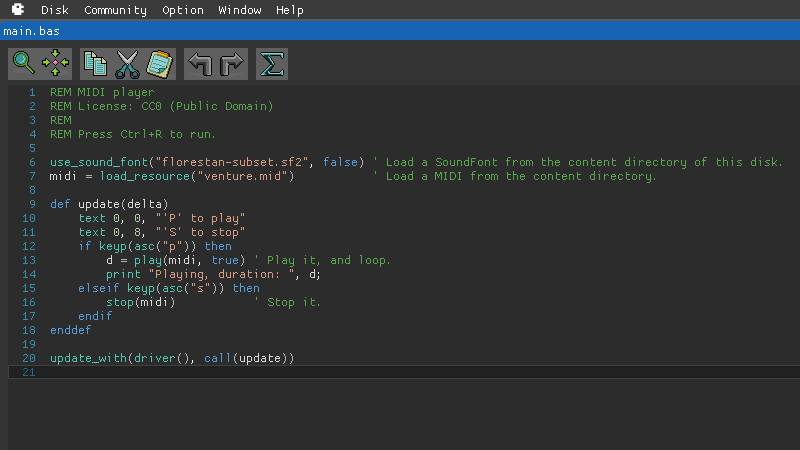Viewport: 800px width, 450px height.
Task: Click the "venture.mid" string in code
Action: pos(248,176)
